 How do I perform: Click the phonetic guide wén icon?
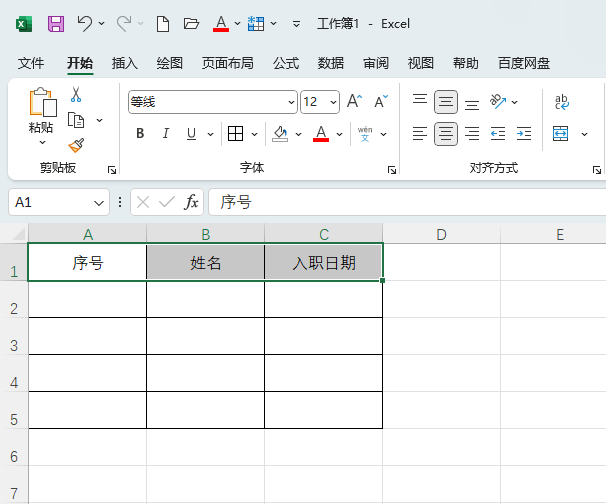click(x=365, y=134)
